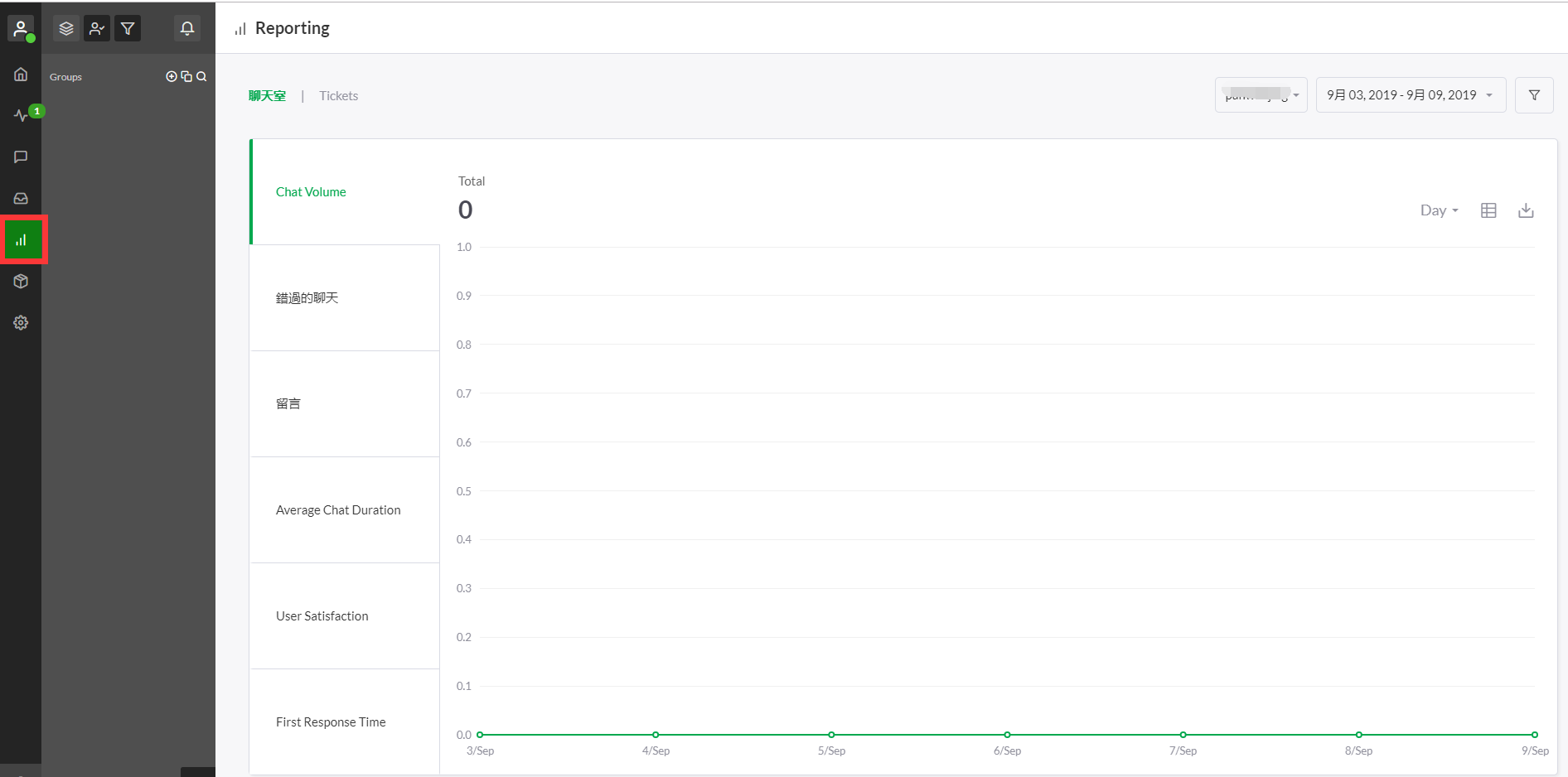Click the add group plus icon

[x=172, y=76]
